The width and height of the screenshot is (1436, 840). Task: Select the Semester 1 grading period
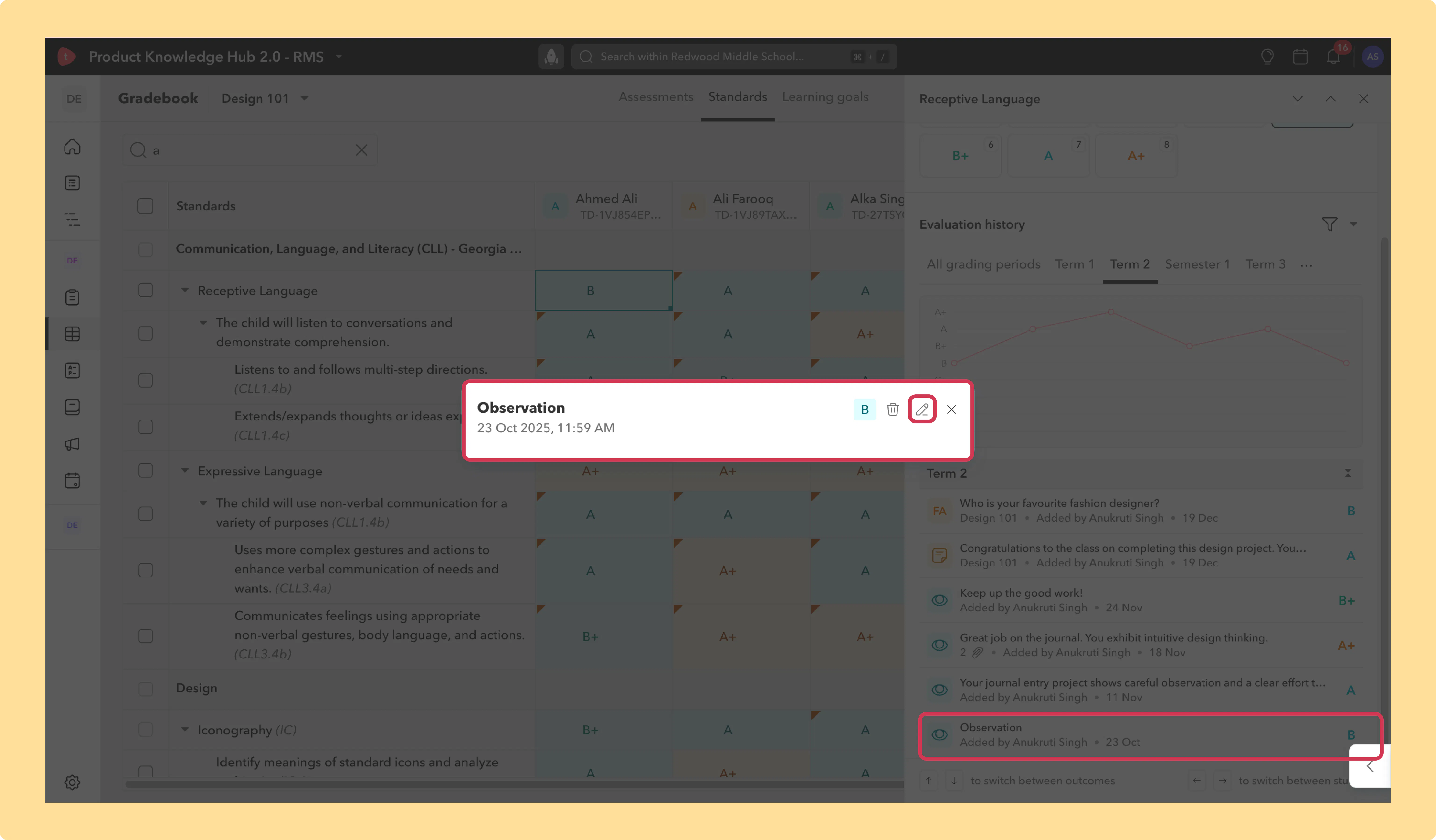1197,264
